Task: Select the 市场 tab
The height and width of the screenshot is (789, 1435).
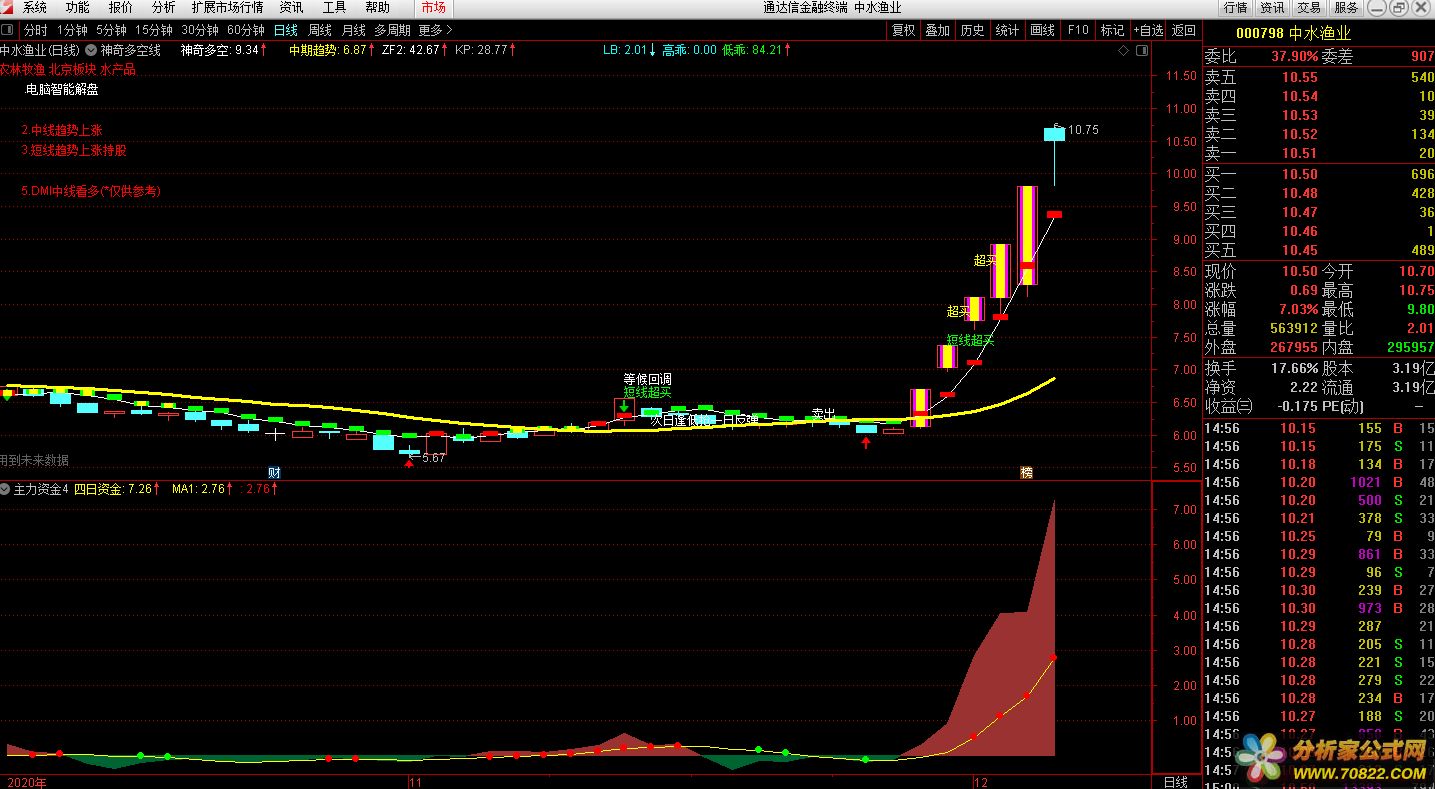Action: click(433, 7)
